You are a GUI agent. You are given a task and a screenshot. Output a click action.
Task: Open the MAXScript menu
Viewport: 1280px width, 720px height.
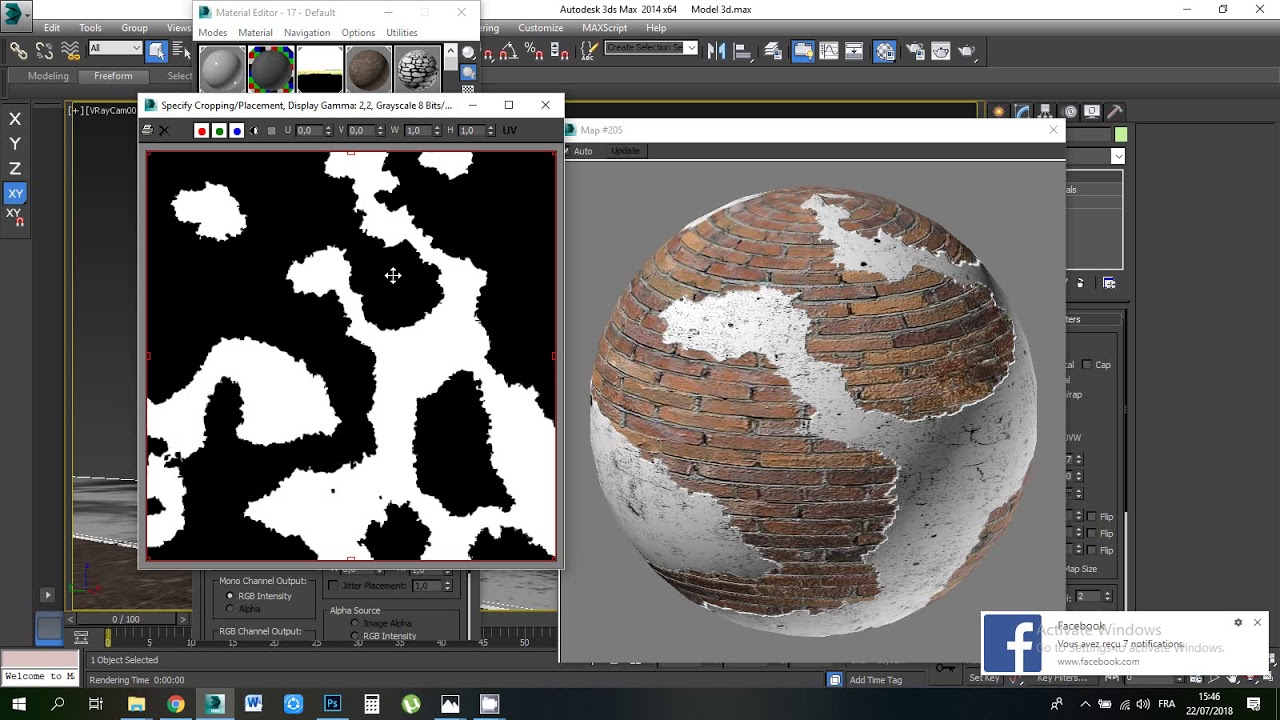[x=605, y=28]
